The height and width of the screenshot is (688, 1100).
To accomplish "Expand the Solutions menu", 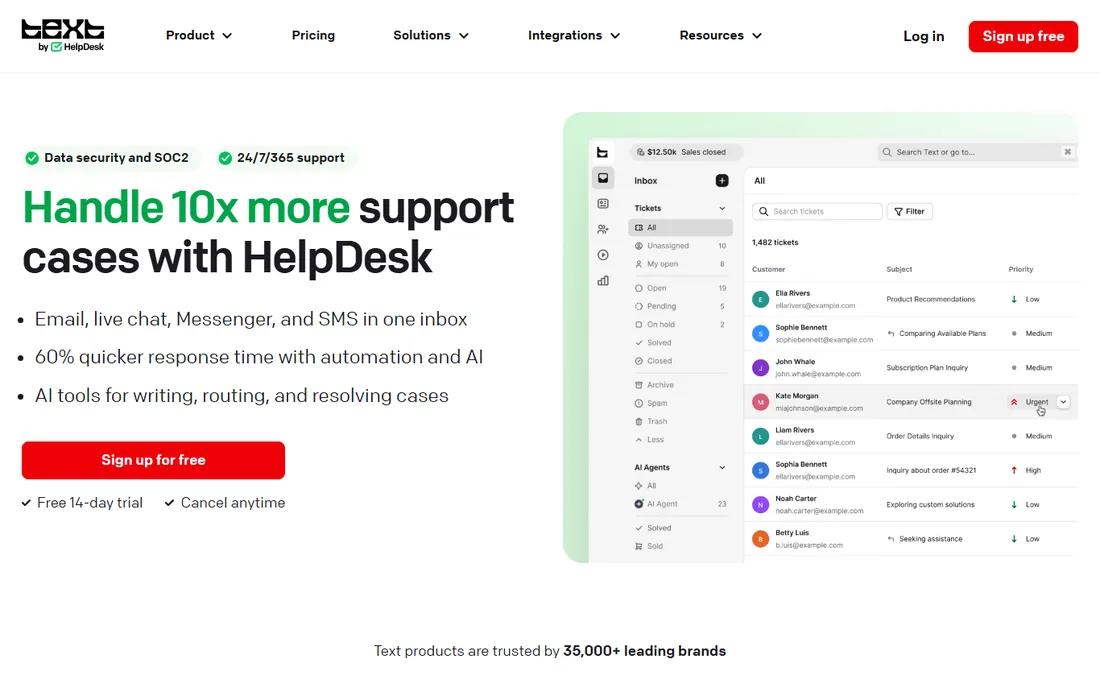I will point(431,35).
